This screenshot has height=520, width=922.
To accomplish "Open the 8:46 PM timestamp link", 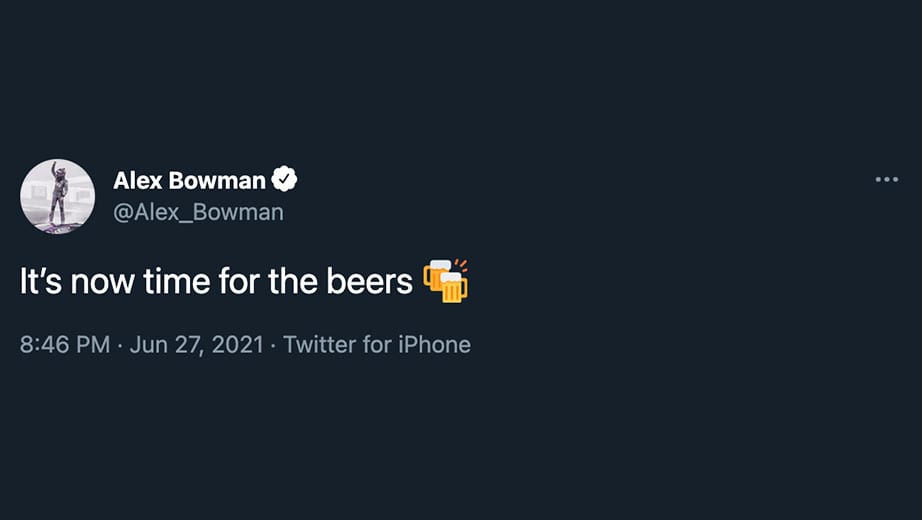I will (x=65, y=344).
